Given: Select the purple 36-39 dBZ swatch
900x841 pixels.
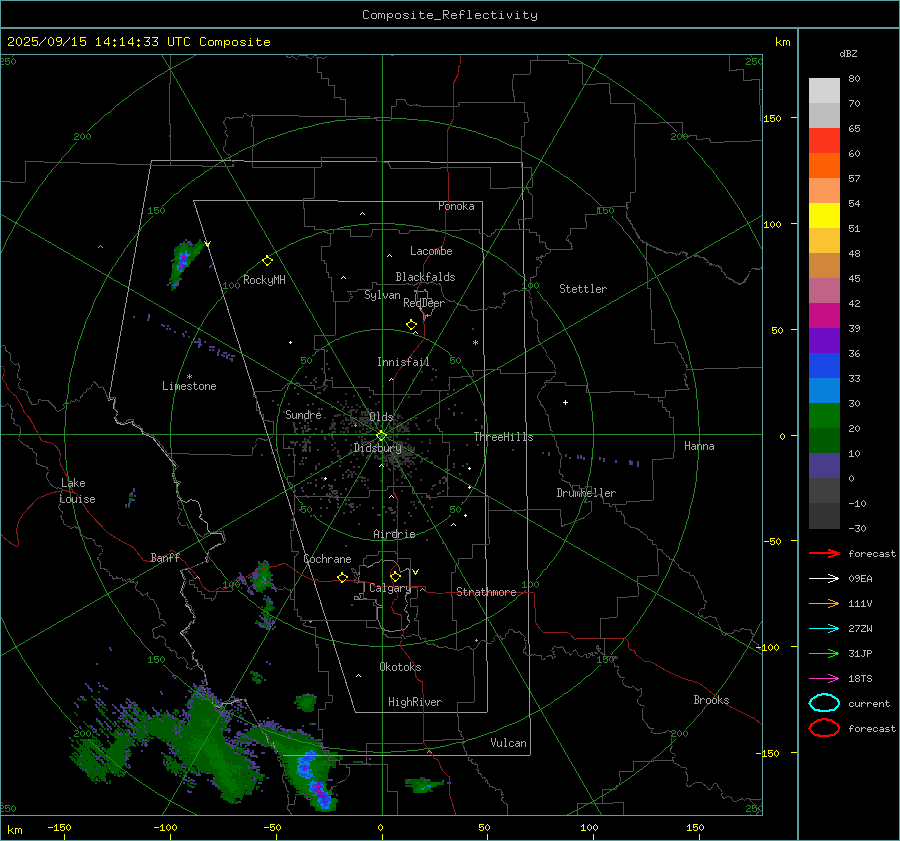Looking at the screenshot, I should [x=824, y=341].
